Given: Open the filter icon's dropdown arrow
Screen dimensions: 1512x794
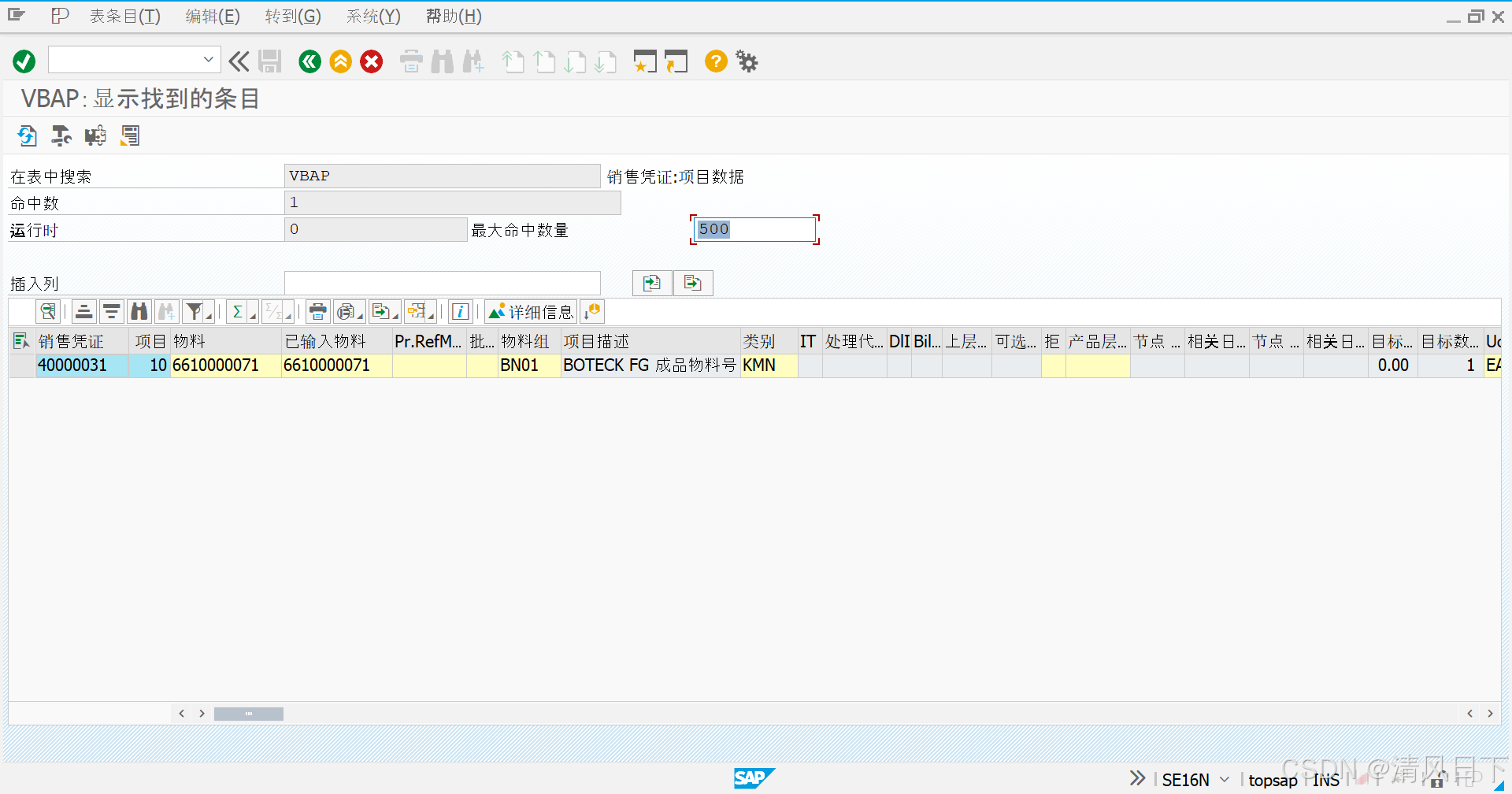Looking at the screenshot, I should (207, 316).
